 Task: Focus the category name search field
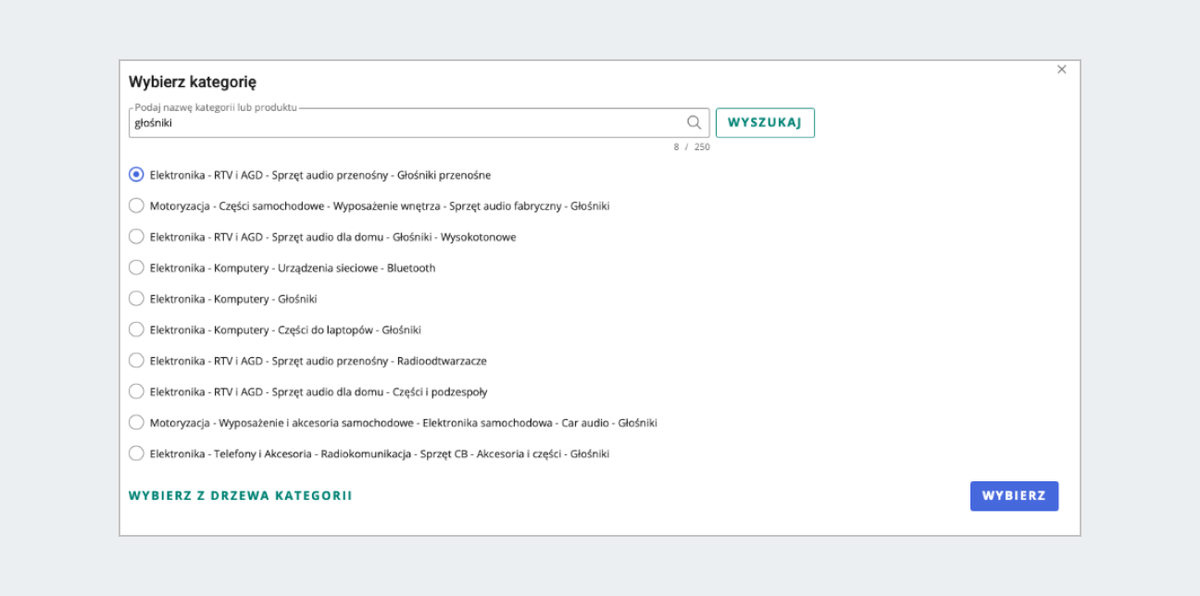coord(400,123)
